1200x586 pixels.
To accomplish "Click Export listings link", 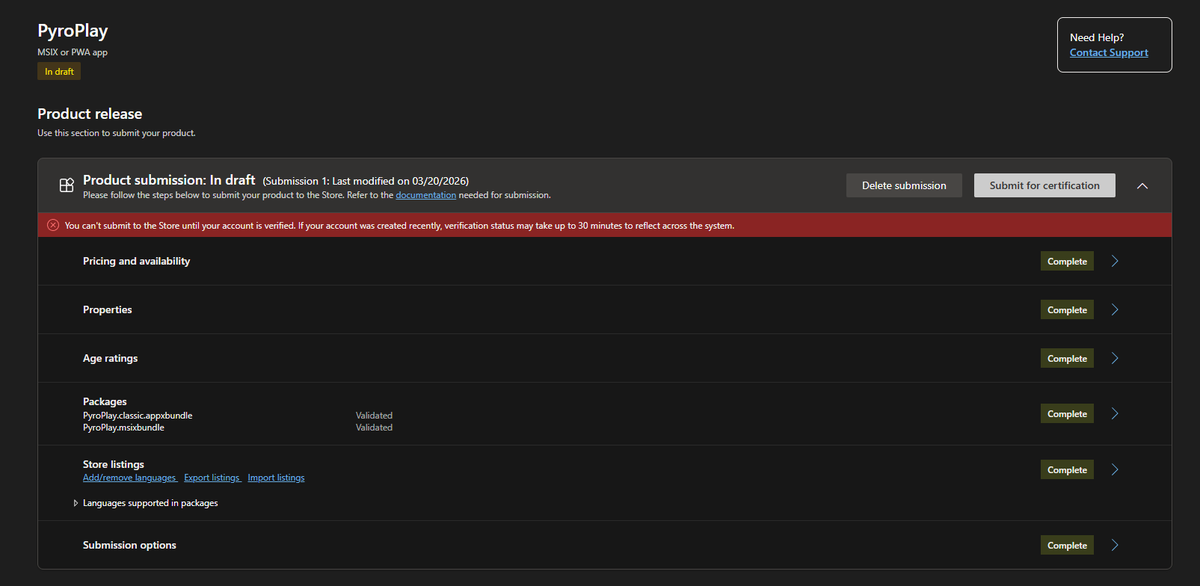I will [x=212, y=478].
